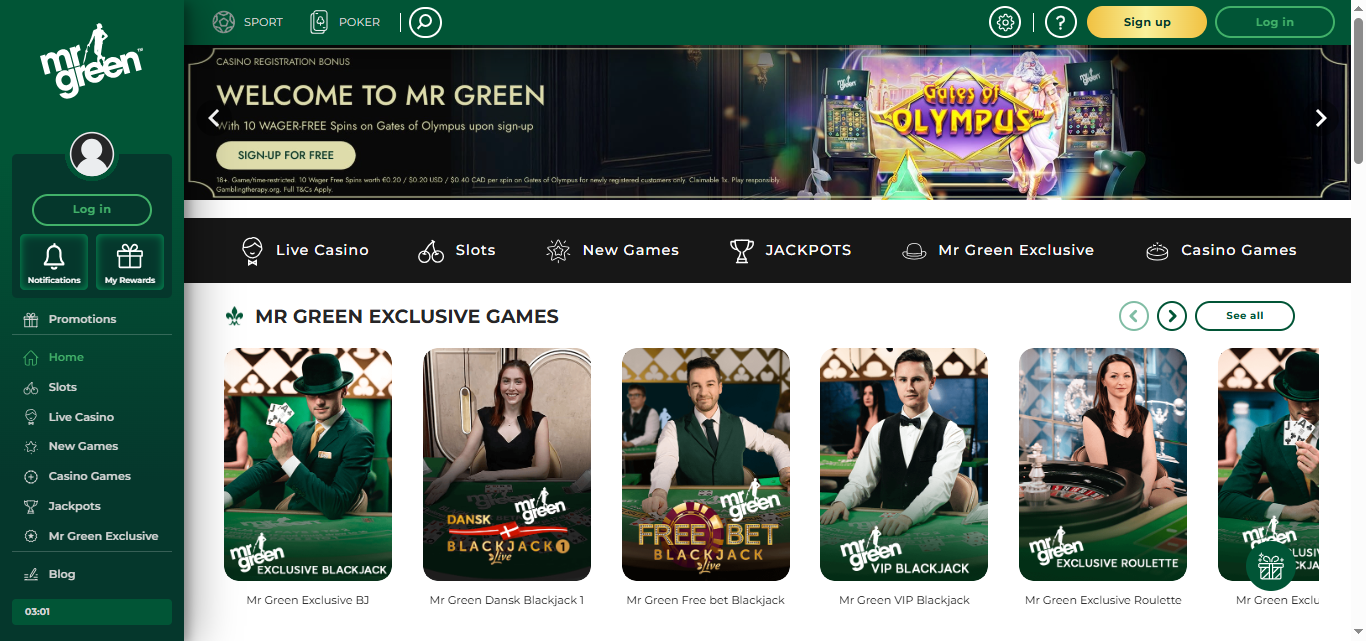Viewport: 1366px width, 641px height.
Task: Click SIGN-UP FOR FREE banner button
Action: click(x=286, y=155)
